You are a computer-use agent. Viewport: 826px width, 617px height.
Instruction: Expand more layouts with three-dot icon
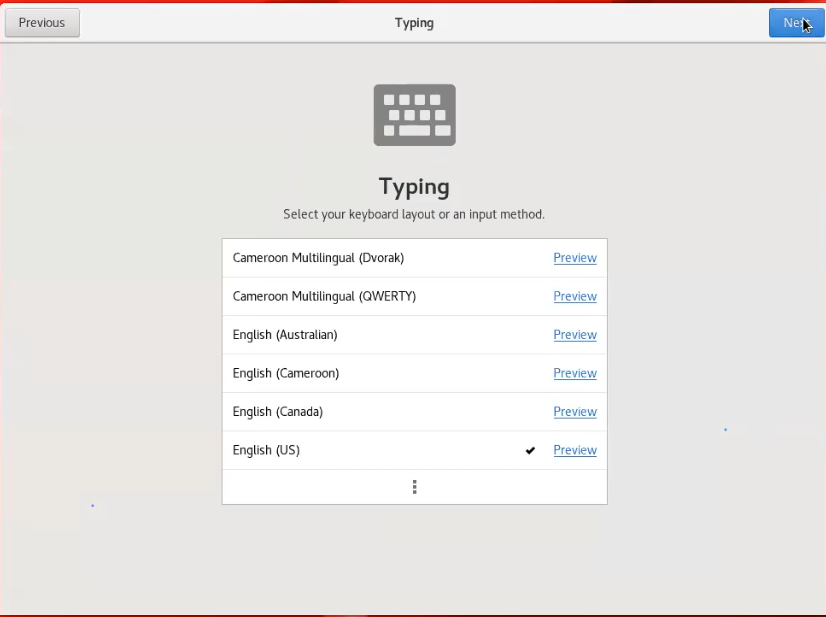(x=415, y=487)
